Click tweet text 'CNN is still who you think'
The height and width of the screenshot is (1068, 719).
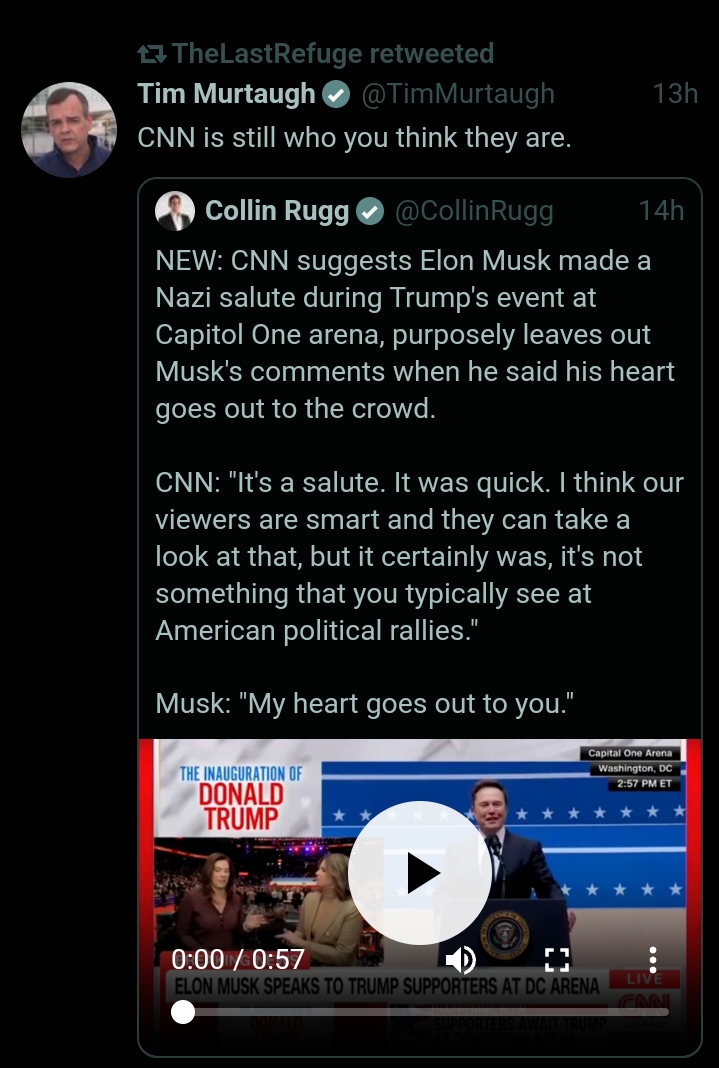354,138
